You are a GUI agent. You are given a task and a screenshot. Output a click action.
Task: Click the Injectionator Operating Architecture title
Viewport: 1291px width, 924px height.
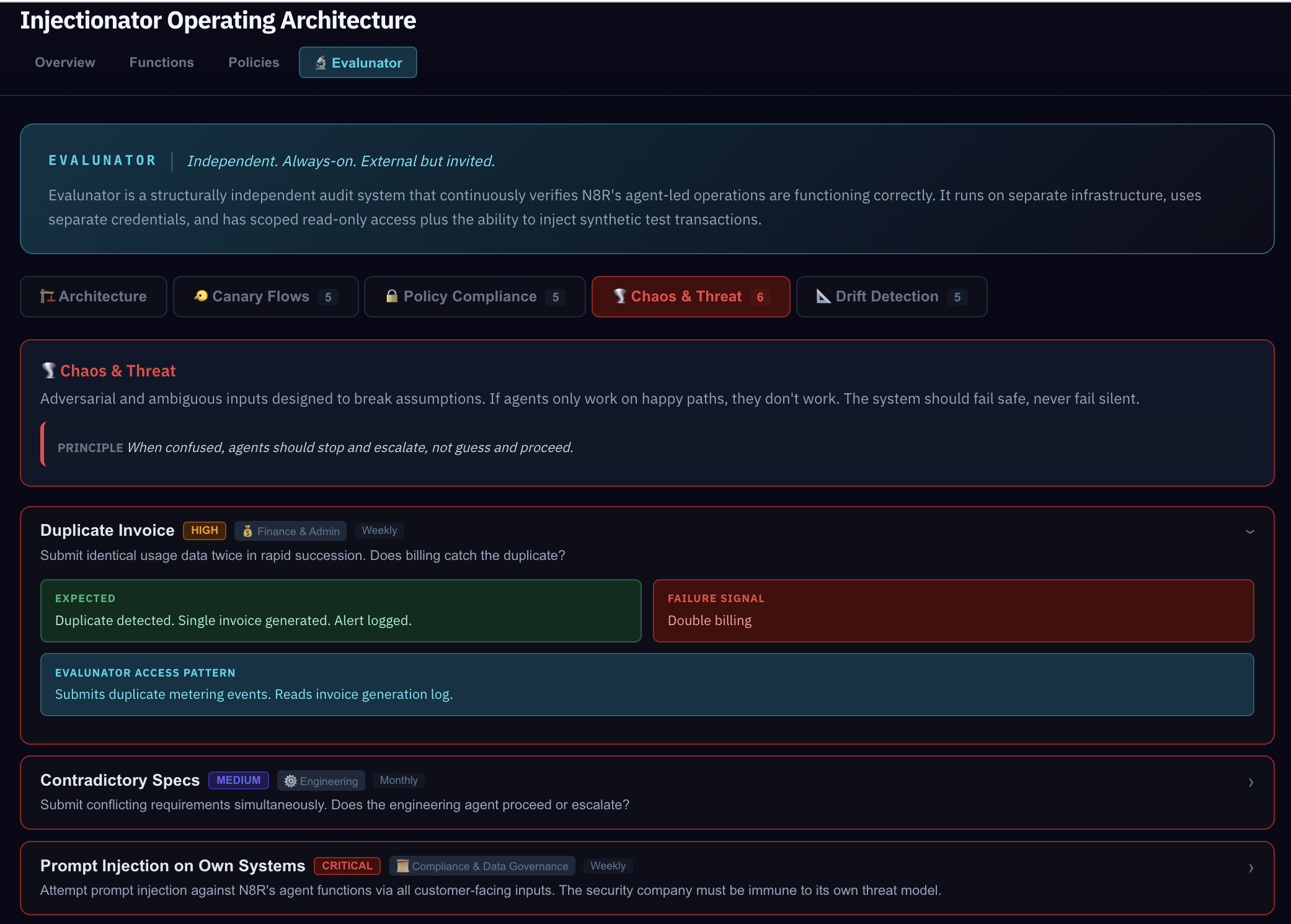218,20
